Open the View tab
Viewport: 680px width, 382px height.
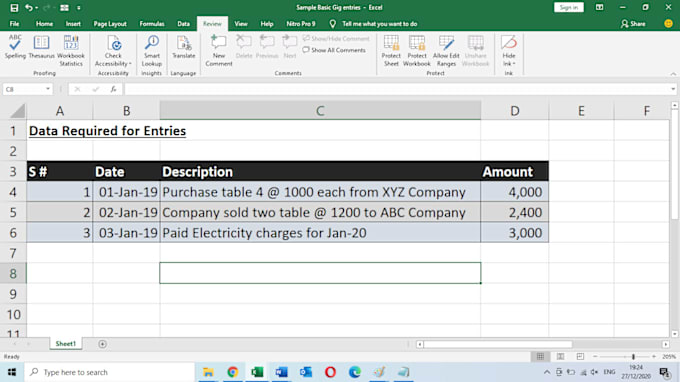(241, 24)
